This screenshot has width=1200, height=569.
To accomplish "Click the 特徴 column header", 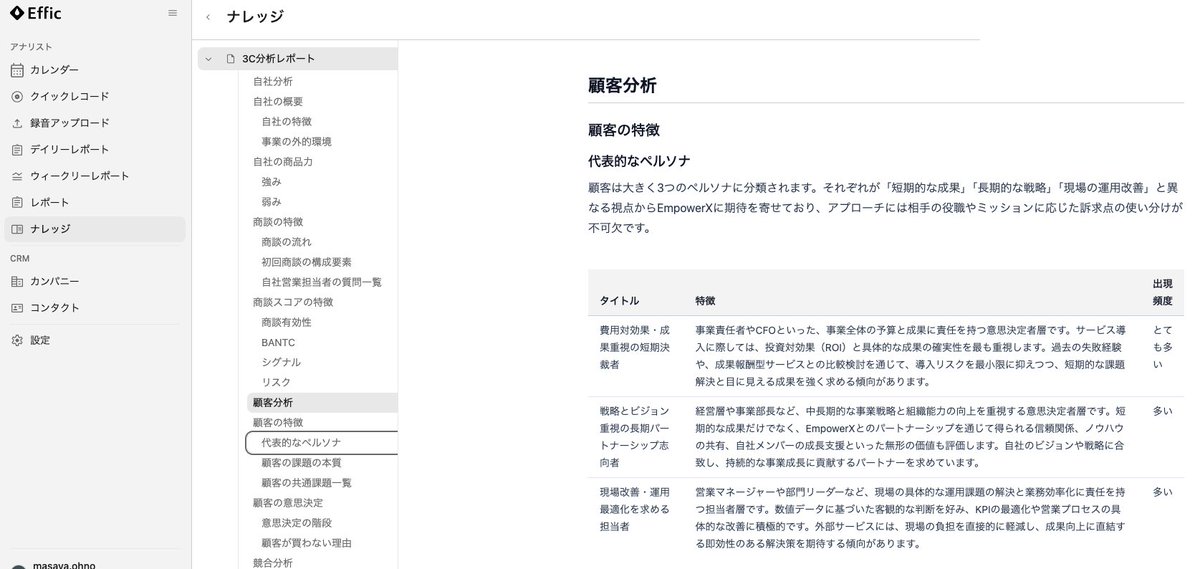I will pos(705,300).
